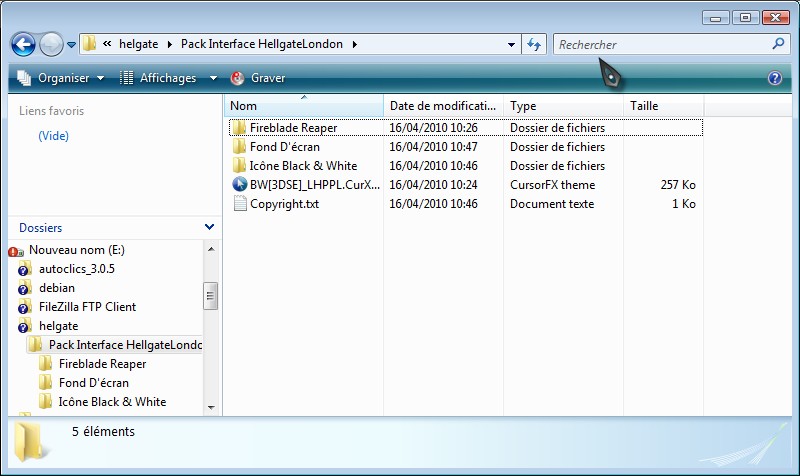Open address bar history dropdown
The image size is (800, 476).
click(x=511, y=45)
